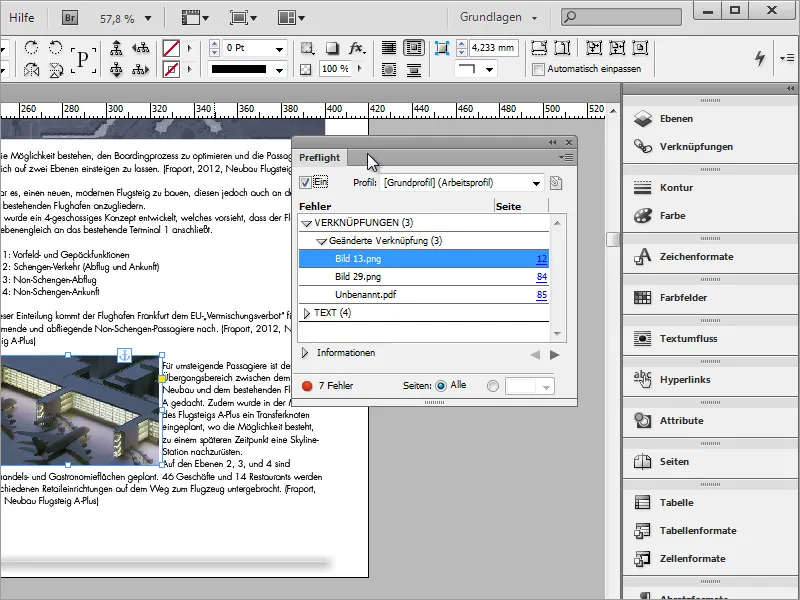Collapse the VERKNÜPFUNGEN error group
This screenshot has width=800, height=600.
coord(307,223)
